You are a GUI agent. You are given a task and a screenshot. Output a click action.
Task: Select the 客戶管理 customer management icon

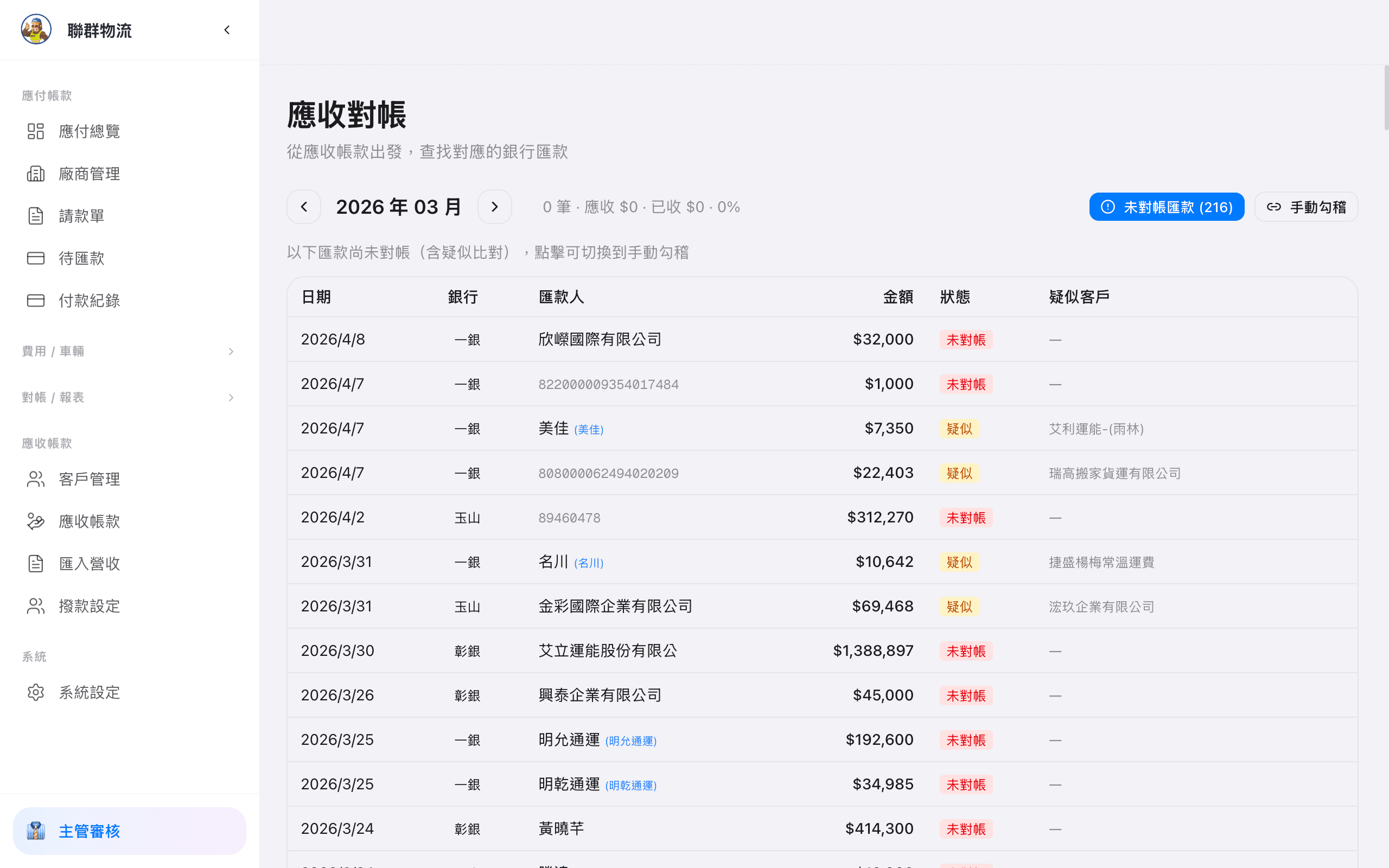tap(36, 478)
